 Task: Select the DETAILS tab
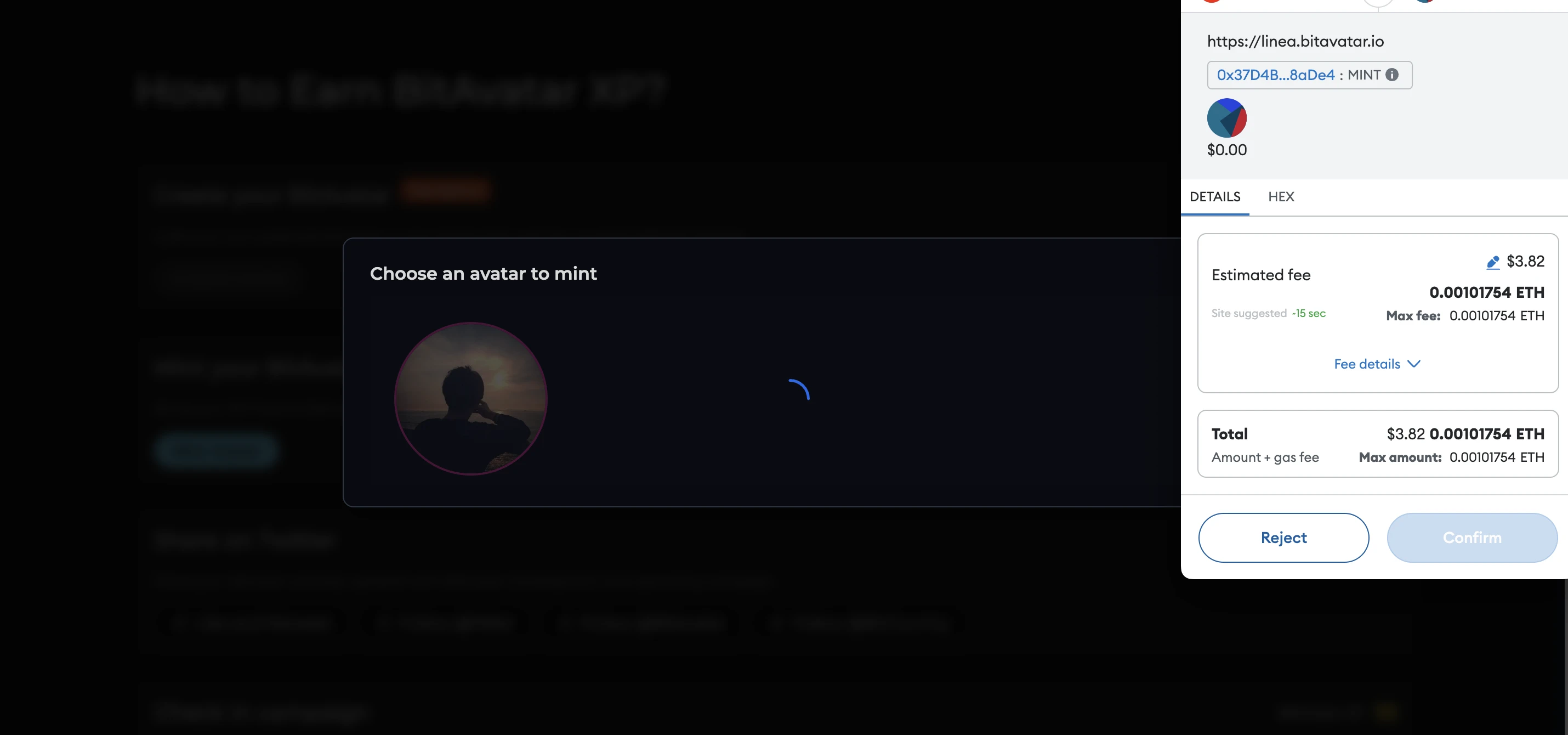point(1215,197)
